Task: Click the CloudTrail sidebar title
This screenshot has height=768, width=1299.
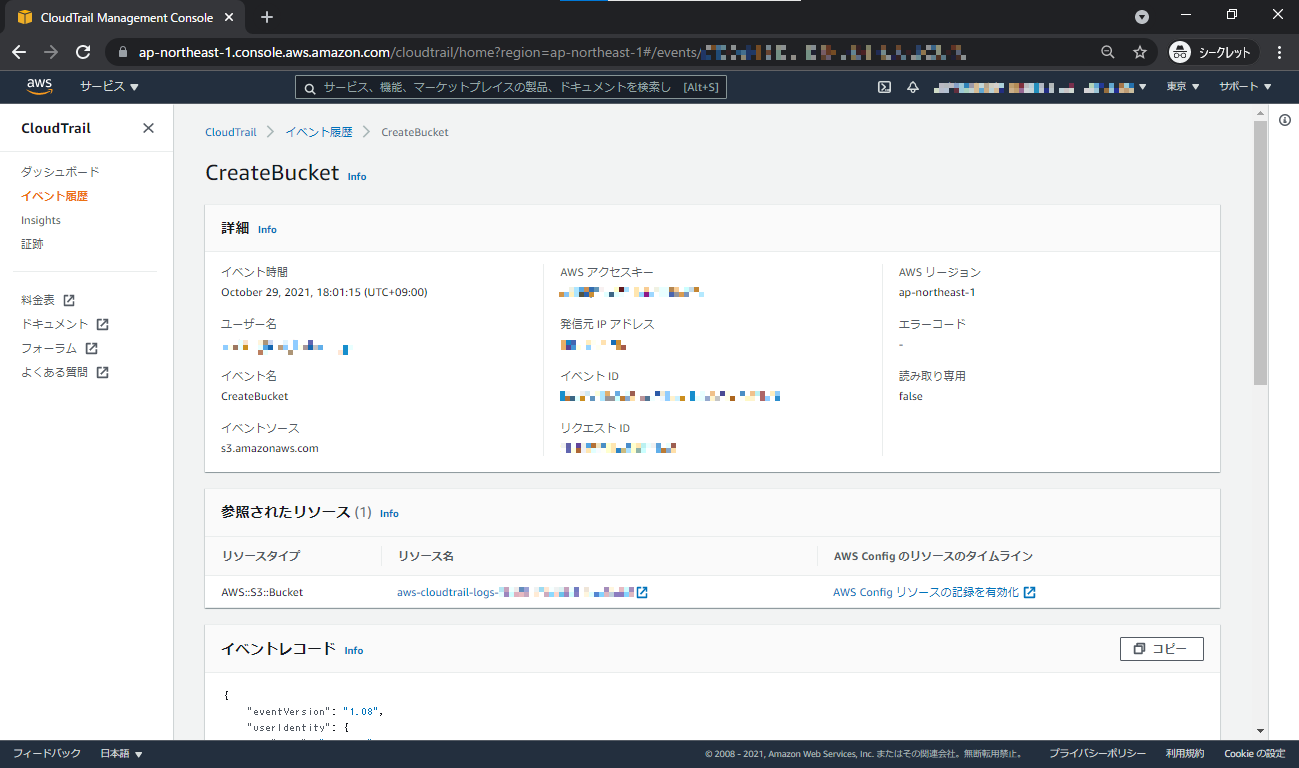Action: (56, 128)
